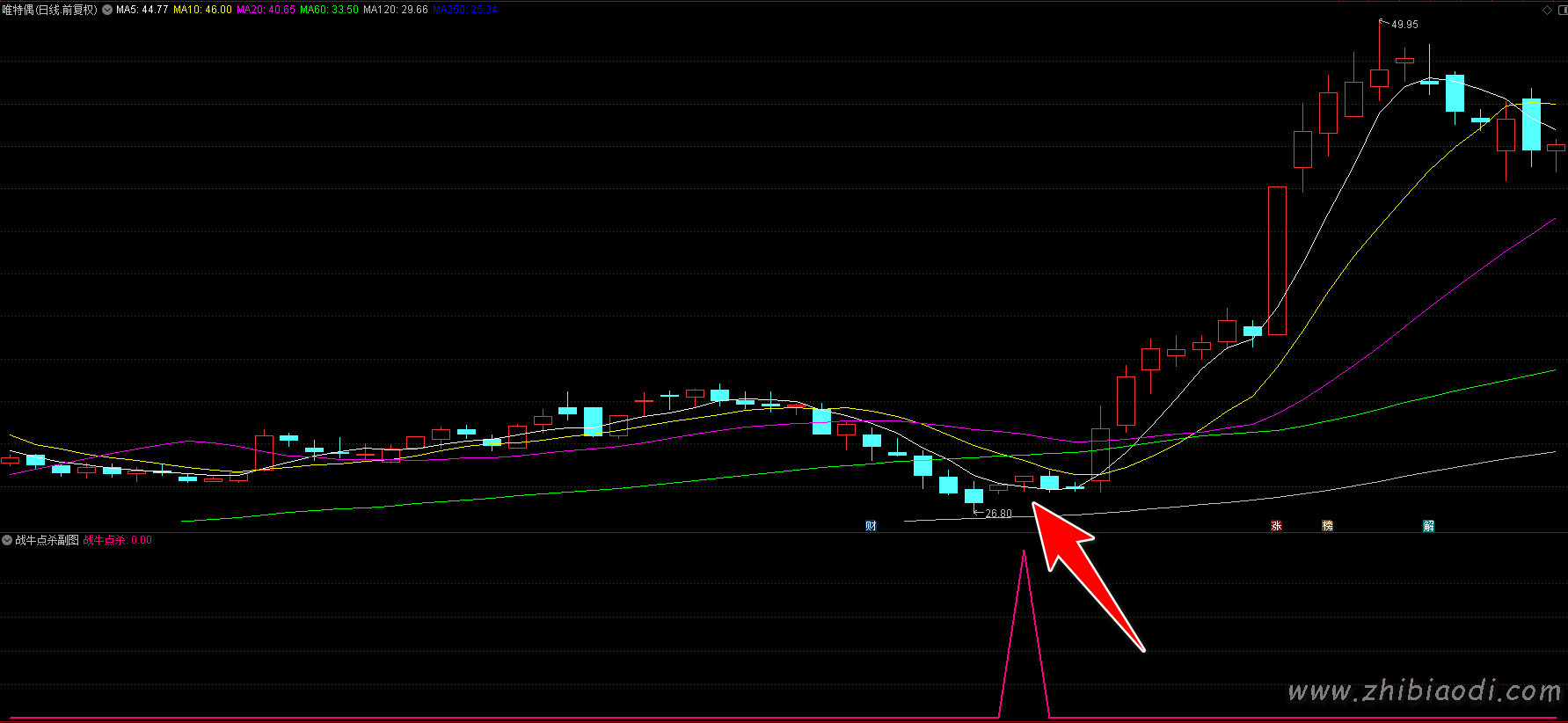Click the 战牛点杀副图 sub-chart name
Image resolution: width=1568 pixels, height=723 pixels.
click(x=47, y=540)
